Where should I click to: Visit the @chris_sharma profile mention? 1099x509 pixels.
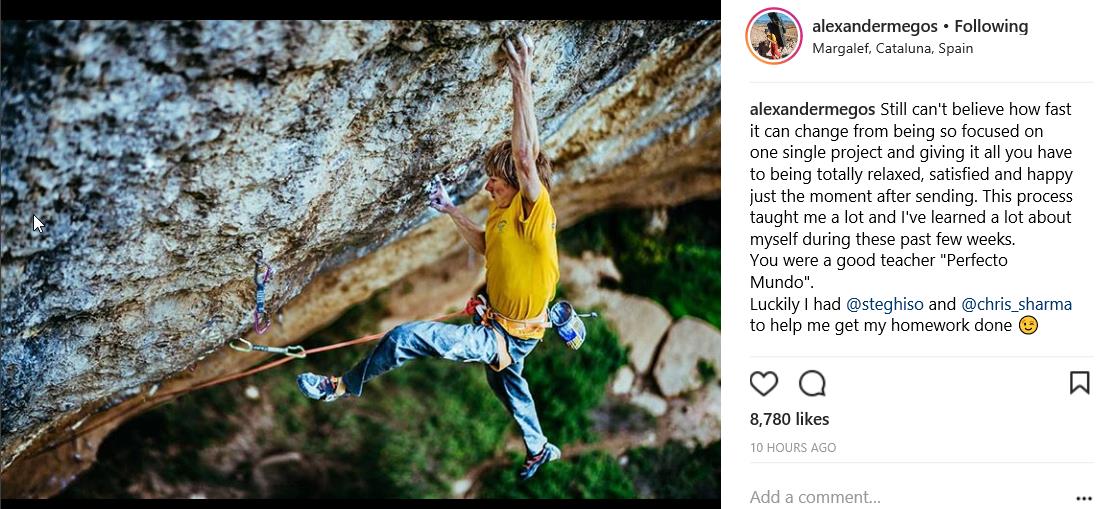[1016, 304]
